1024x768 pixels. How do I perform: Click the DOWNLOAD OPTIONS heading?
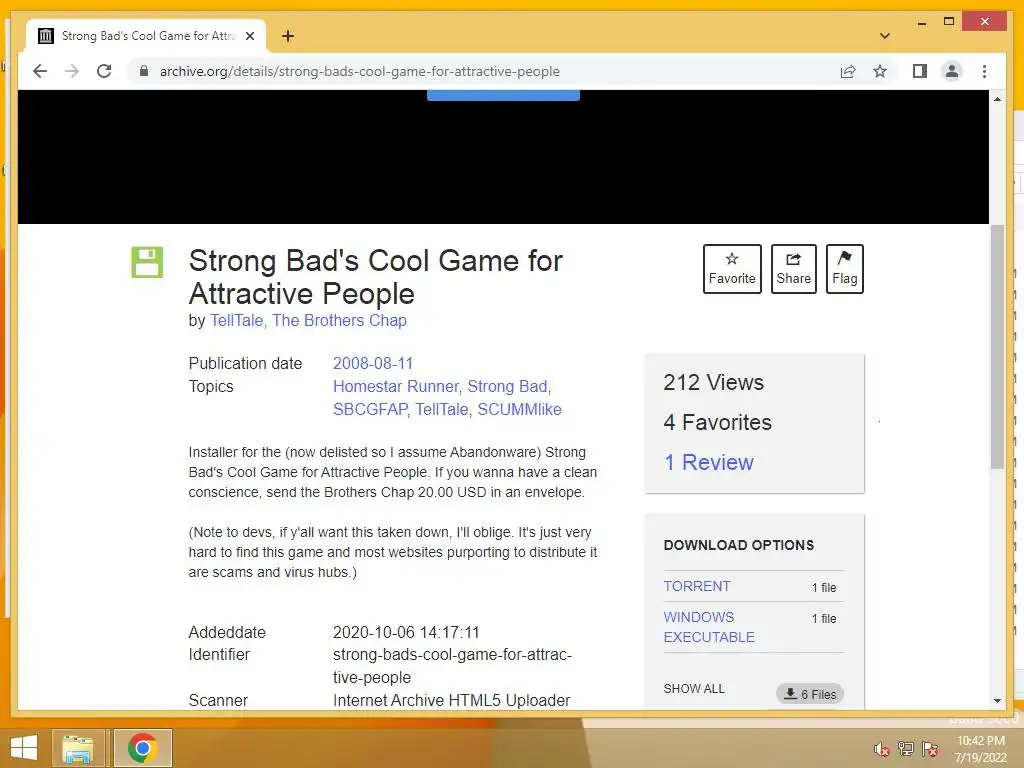tap(739, 545)
